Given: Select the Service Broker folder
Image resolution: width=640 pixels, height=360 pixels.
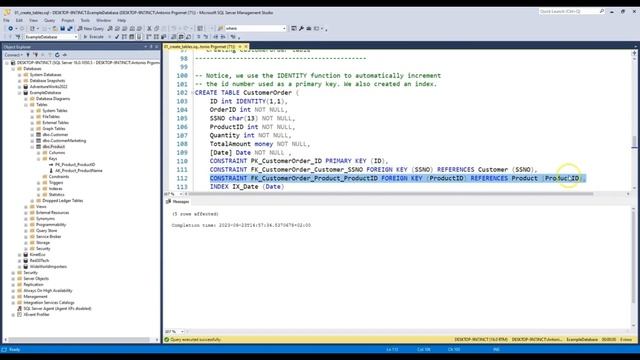Looking at the screenshot, I should coord(49,237).
